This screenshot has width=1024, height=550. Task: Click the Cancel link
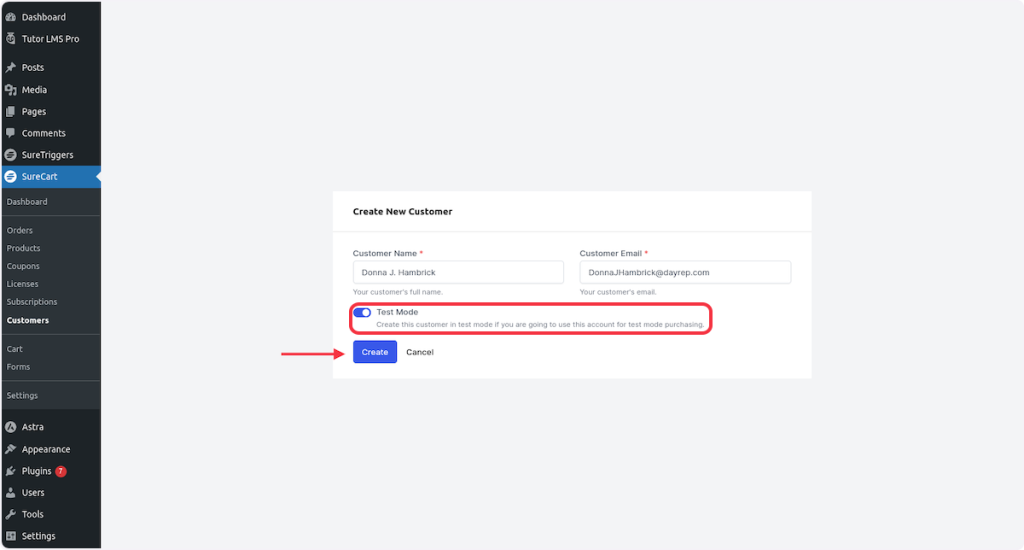[420, 352]
